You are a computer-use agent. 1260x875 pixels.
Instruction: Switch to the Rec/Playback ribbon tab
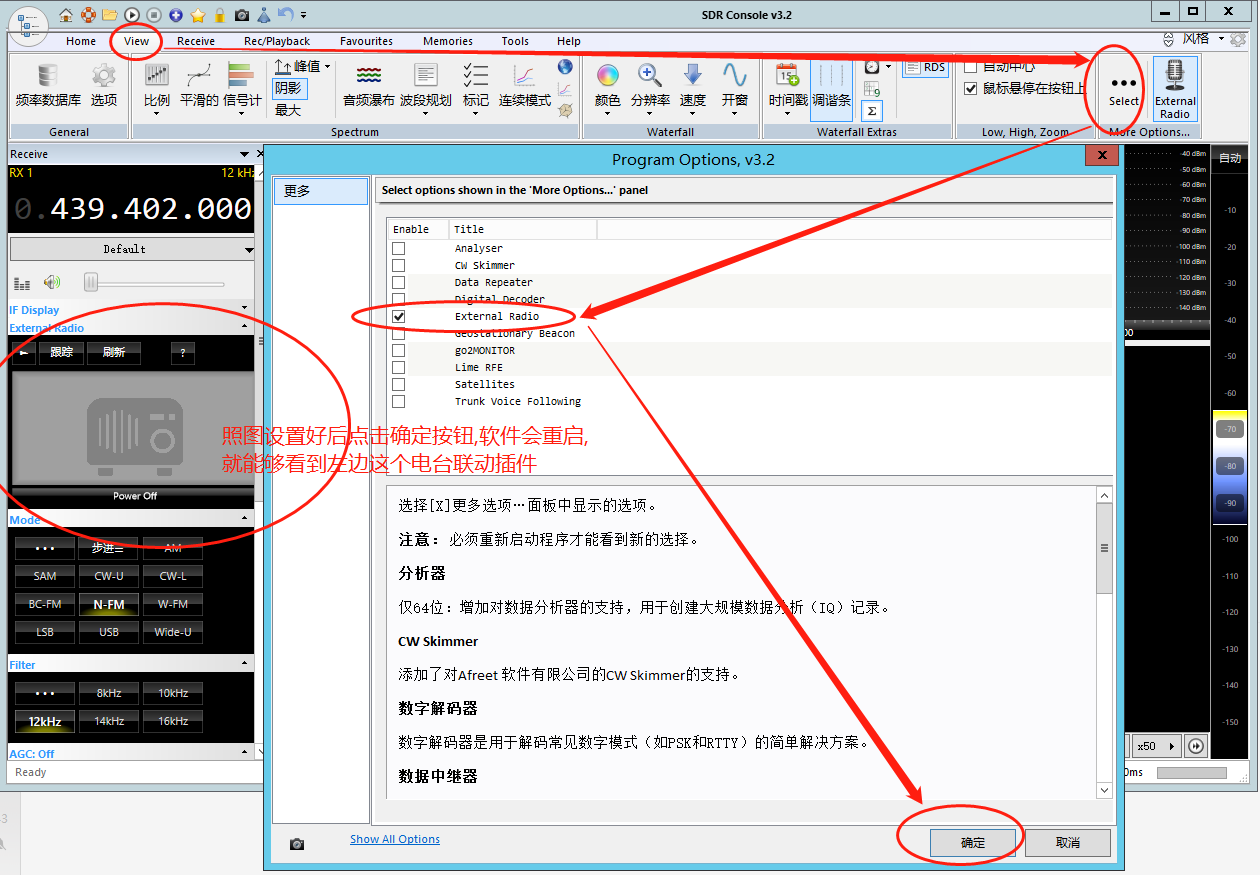(277, 41)
